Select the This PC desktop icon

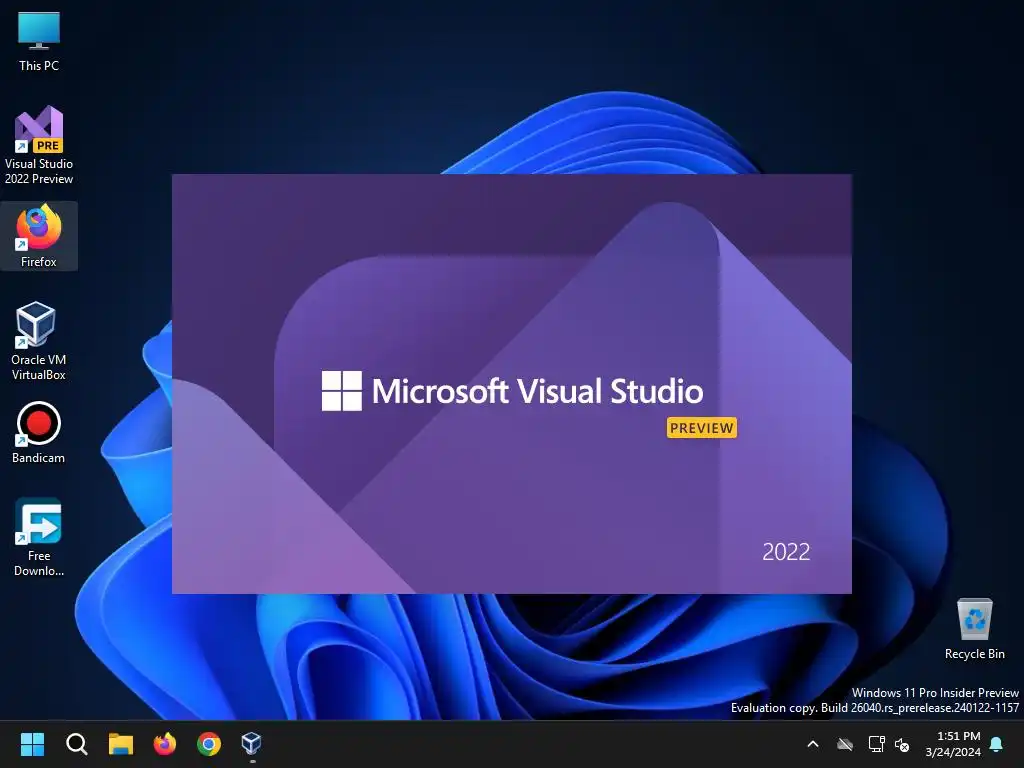pyautogui.click(x=39, y=40)
